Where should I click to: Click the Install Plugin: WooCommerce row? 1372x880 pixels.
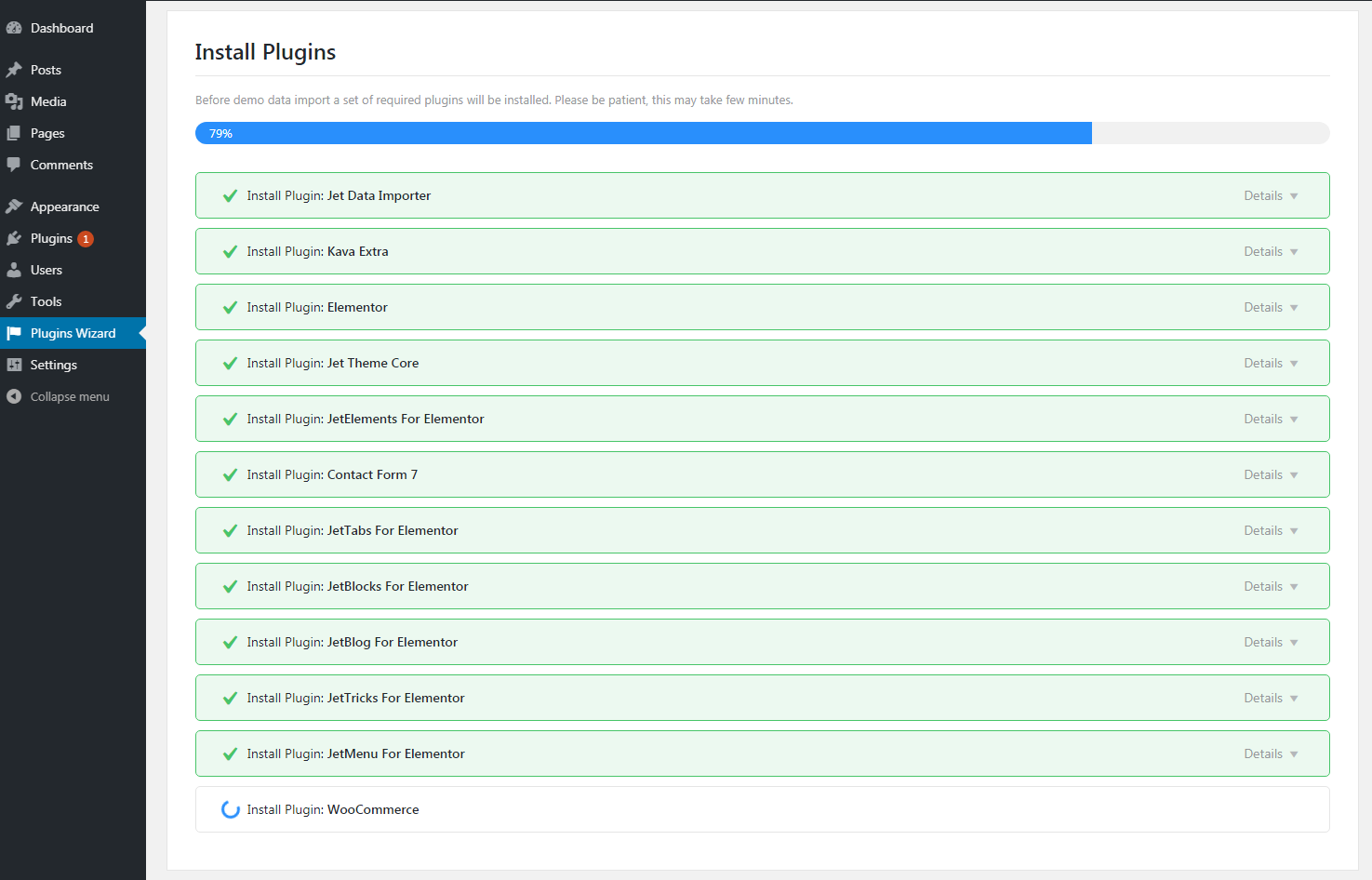tap(761, 809)
